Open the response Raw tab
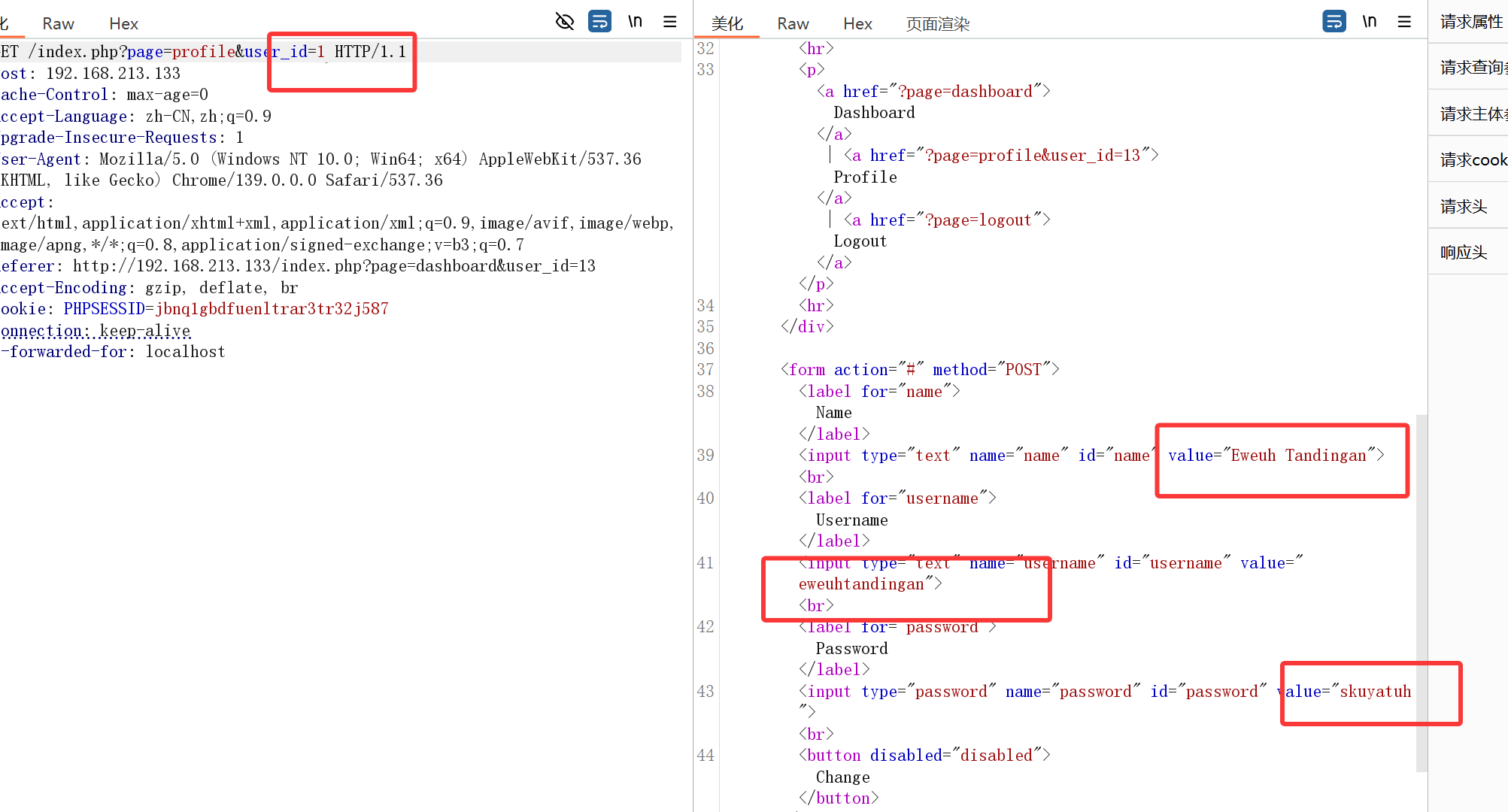The image size is (1508, 812). pyautogui.click(x=793, y=23)
